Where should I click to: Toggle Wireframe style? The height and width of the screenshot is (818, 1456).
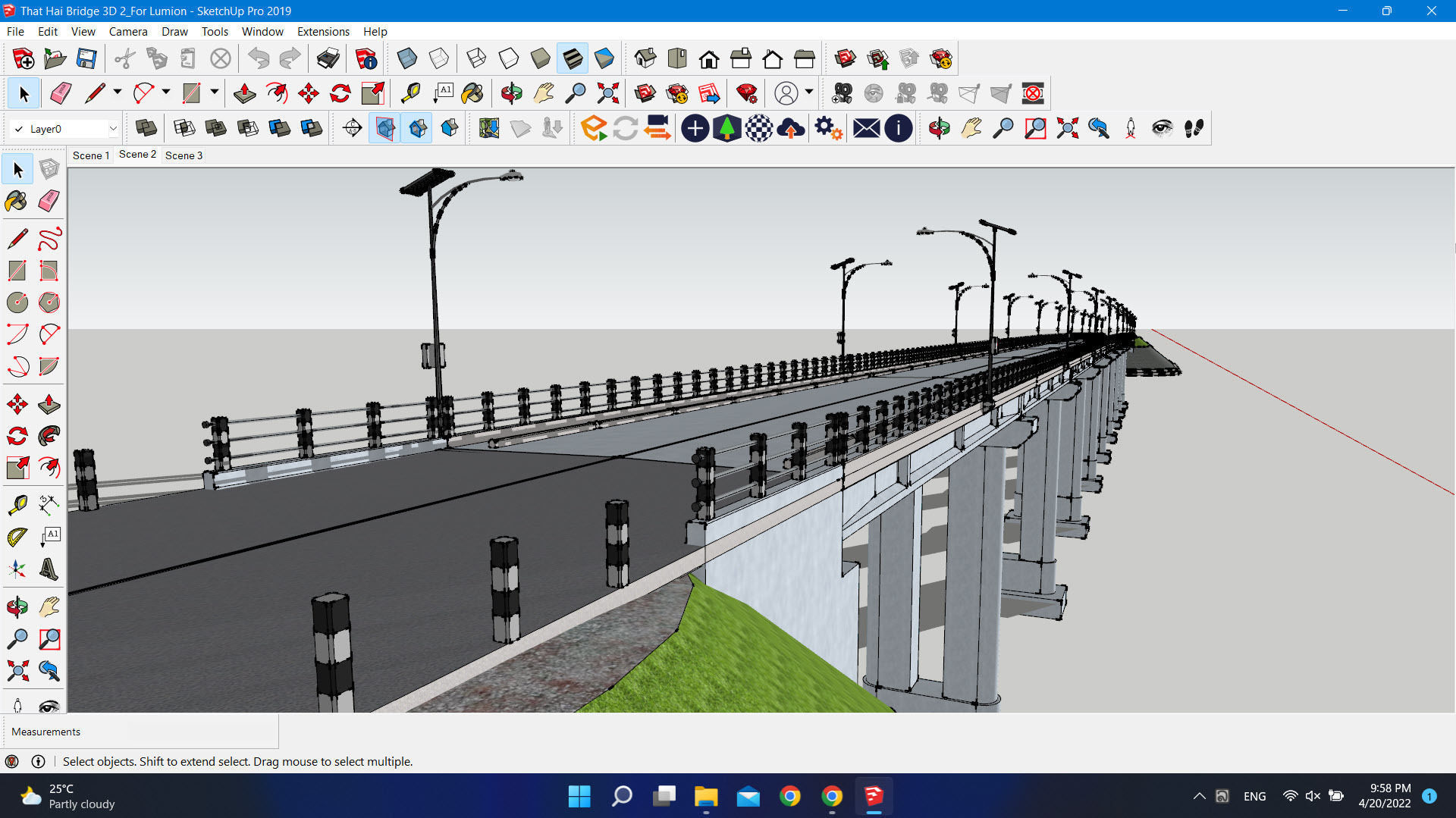[476, 58]
